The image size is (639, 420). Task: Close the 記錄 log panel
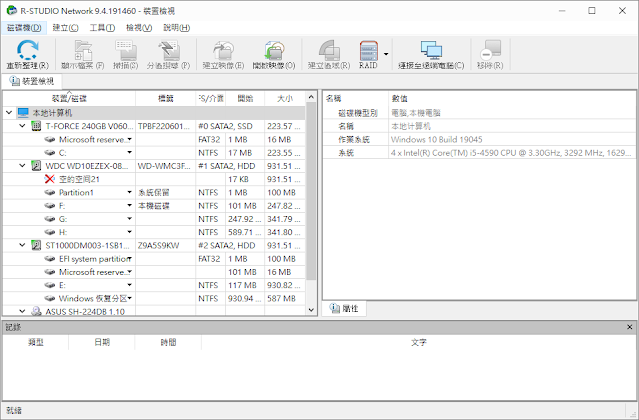629,327
